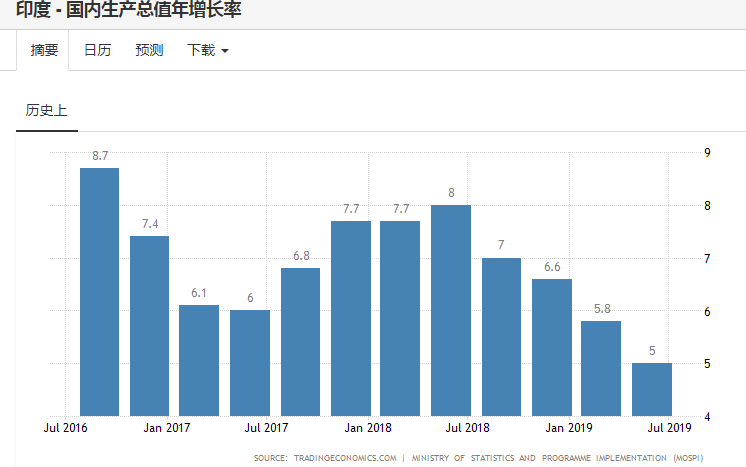746x467 pixels.
Task: Open the 预测 forecast tab
Action: (x=149, y=50)
